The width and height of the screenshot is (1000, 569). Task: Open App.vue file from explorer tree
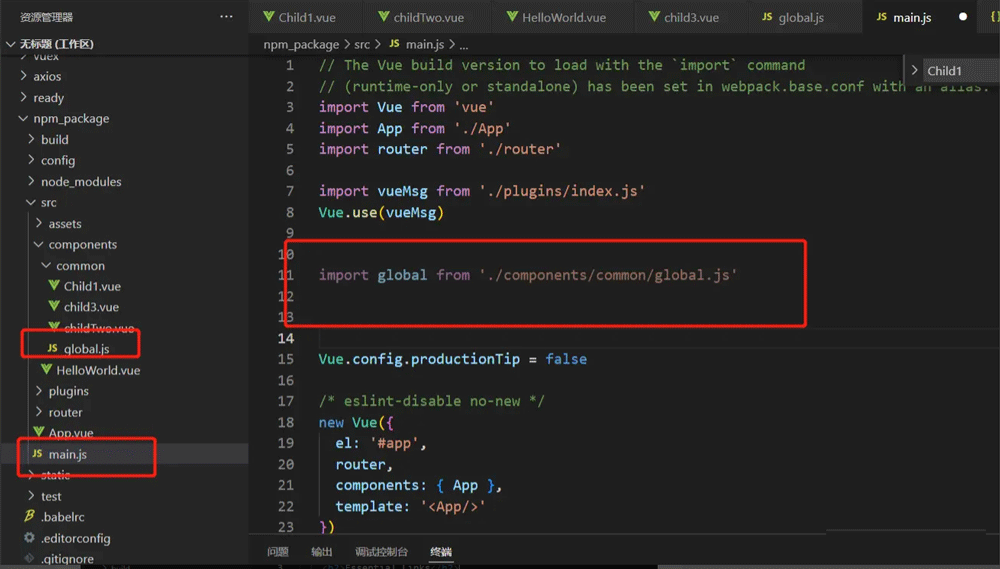pos(71,433)
